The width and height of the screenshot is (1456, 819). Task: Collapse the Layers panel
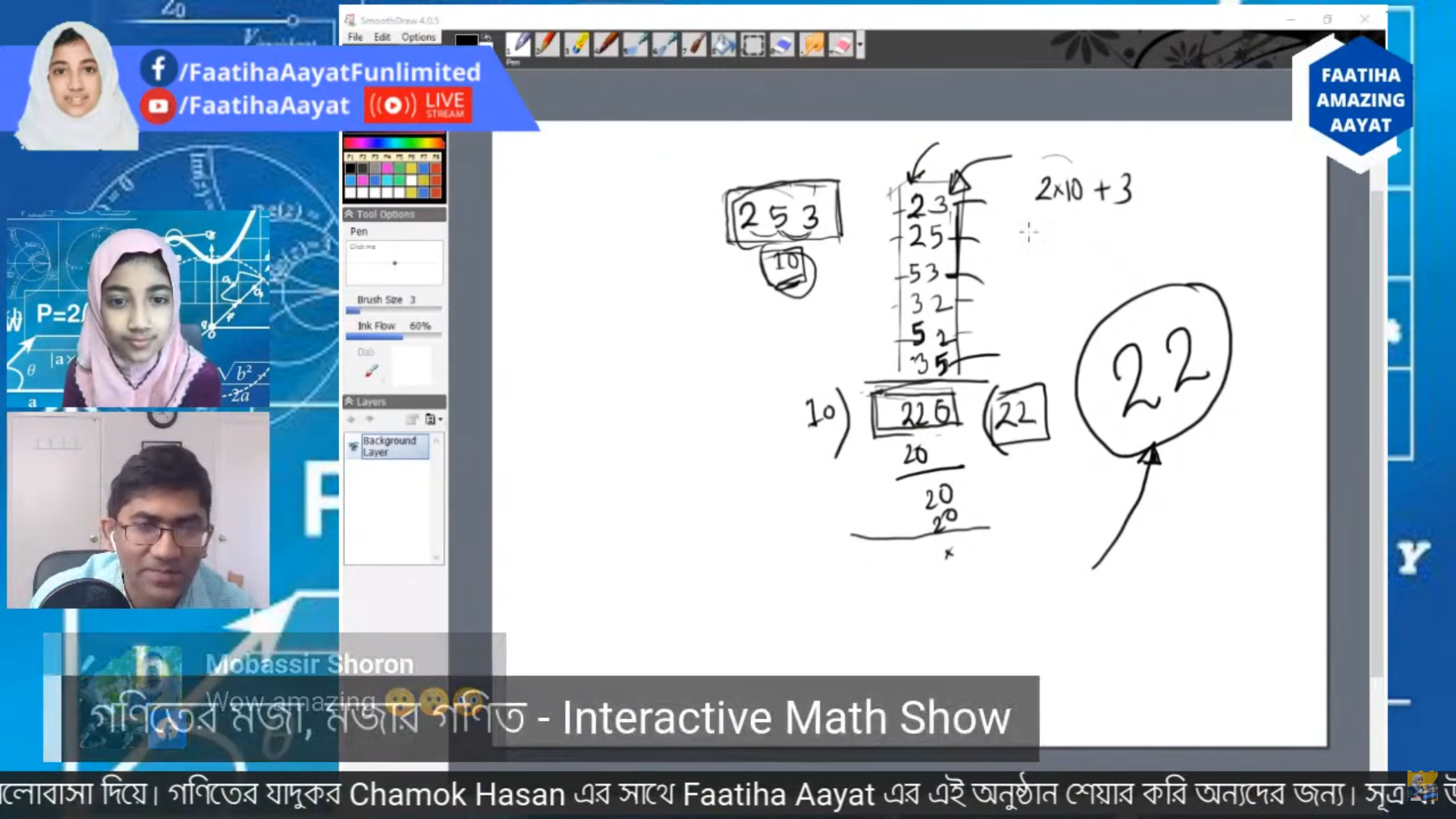pos(349,401)
